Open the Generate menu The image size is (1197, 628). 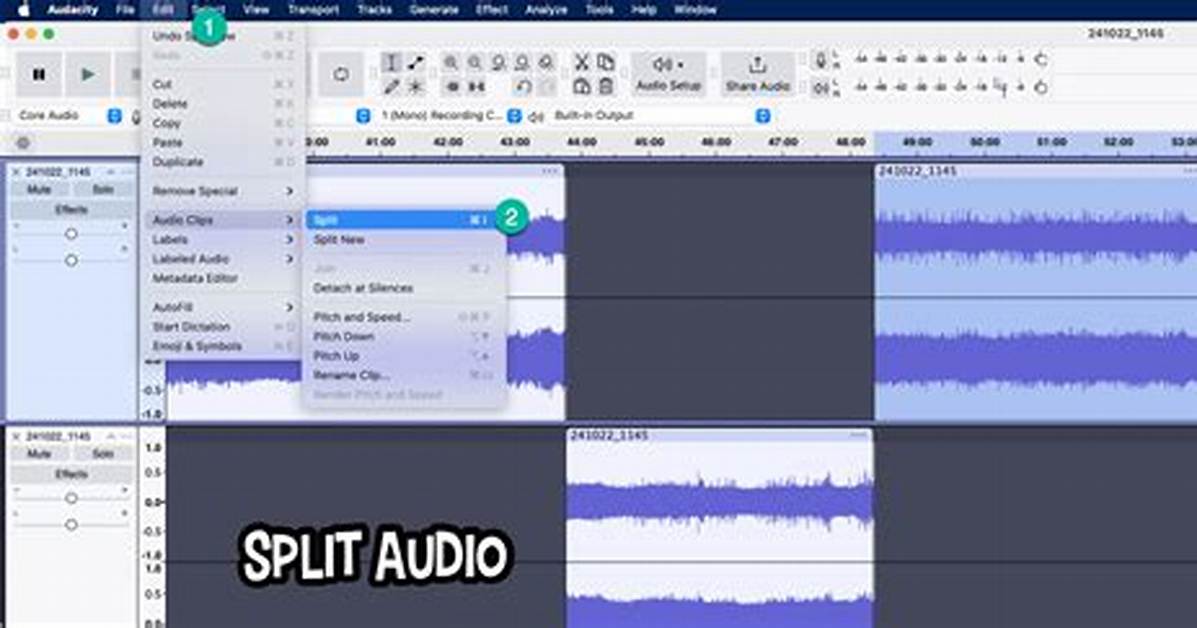(x=434, y=10)
